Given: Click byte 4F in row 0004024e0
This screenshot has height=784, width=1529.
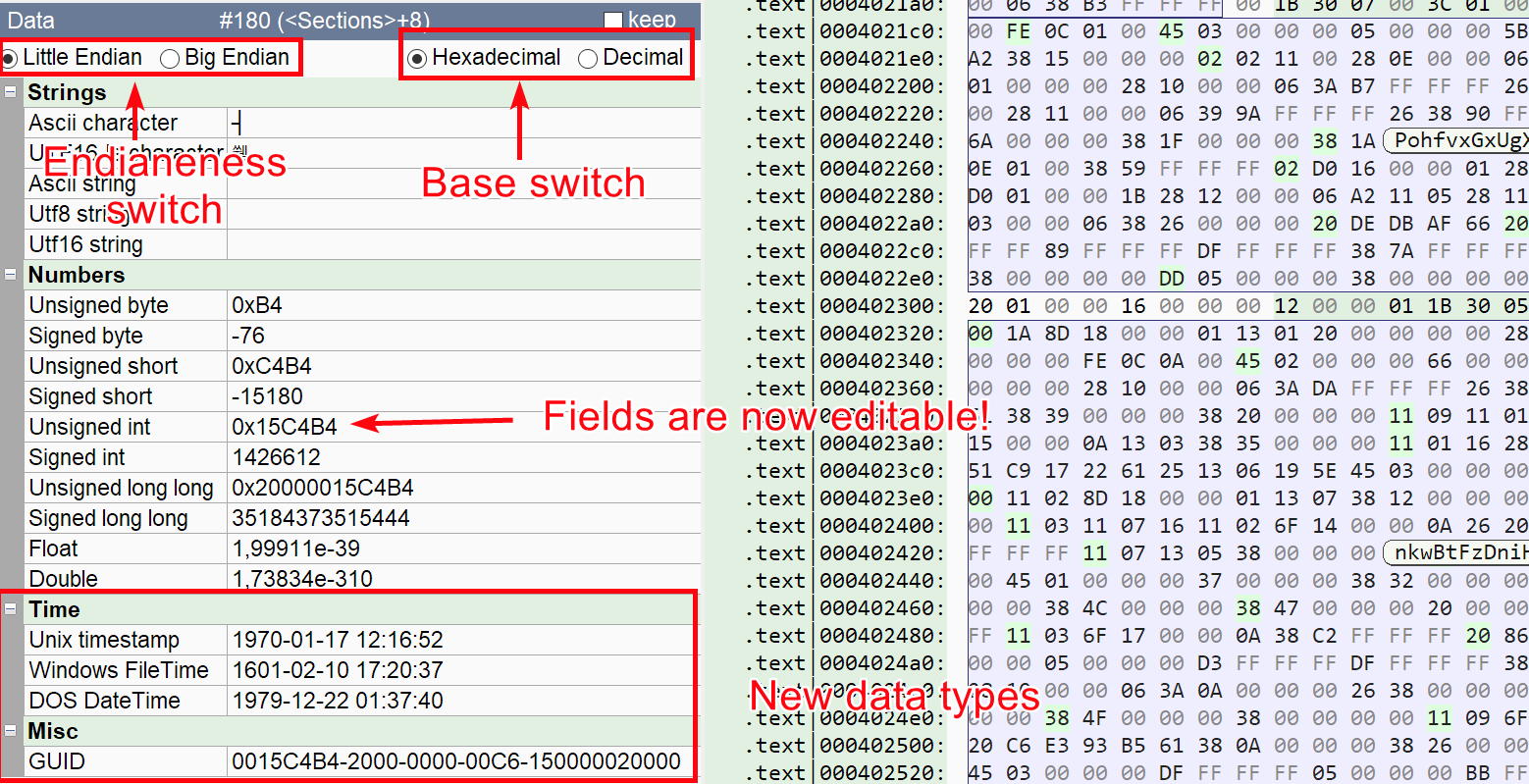Looking at the screenshot, I should click(x=1095, y=718).
